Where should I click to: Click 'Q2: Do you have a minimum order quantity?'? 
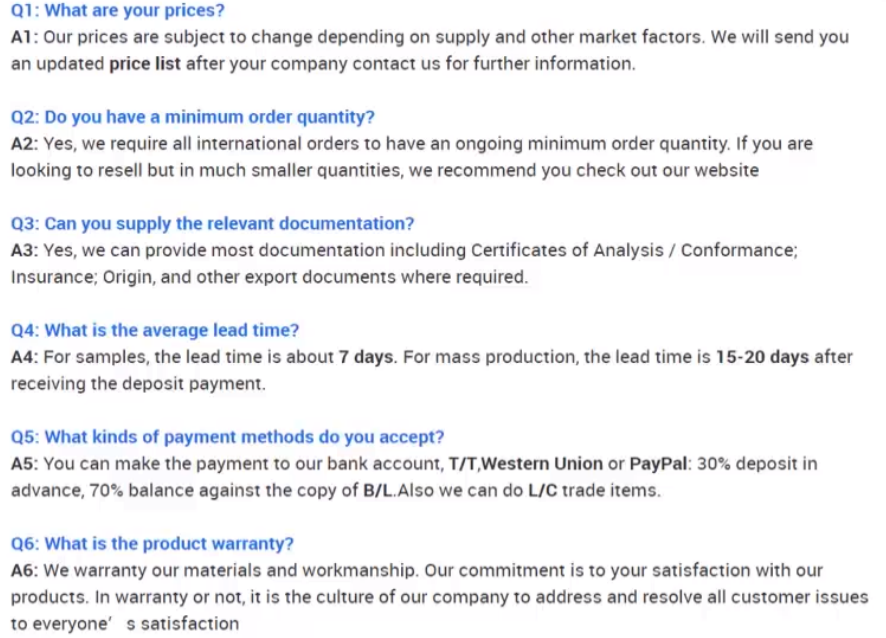click(x=193, y=117)
